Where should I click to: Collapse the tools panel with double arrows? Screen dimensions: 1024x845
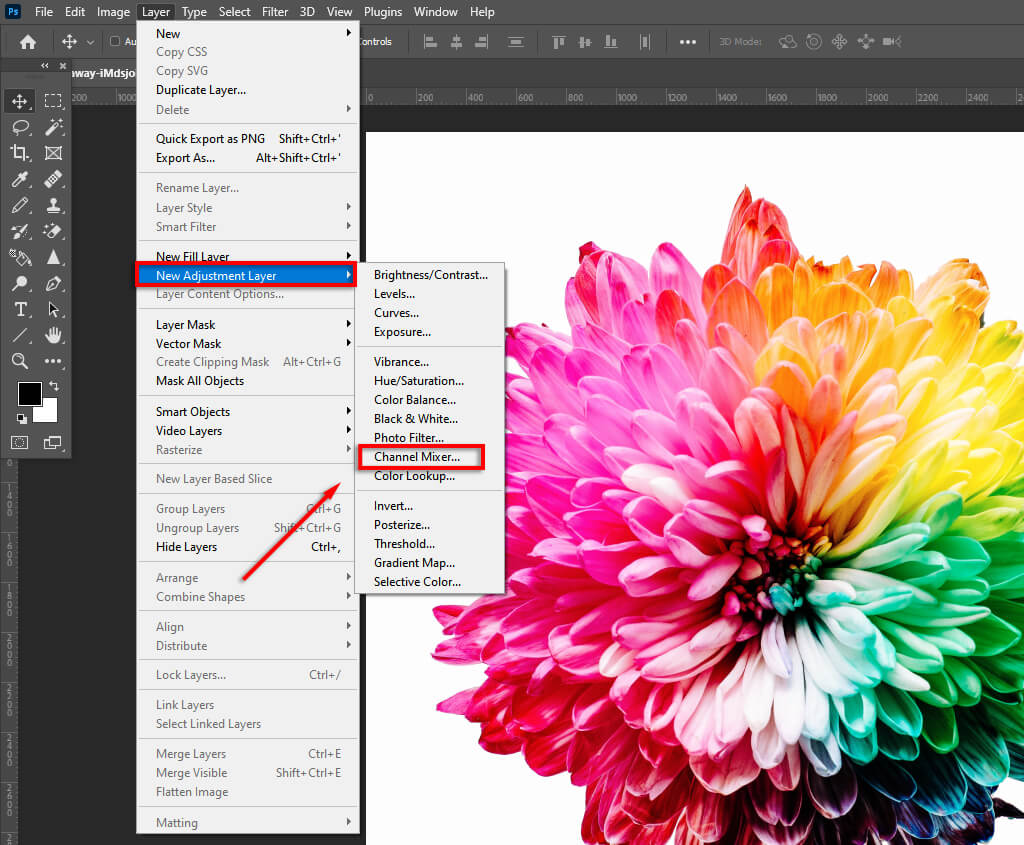coord(45,66)
